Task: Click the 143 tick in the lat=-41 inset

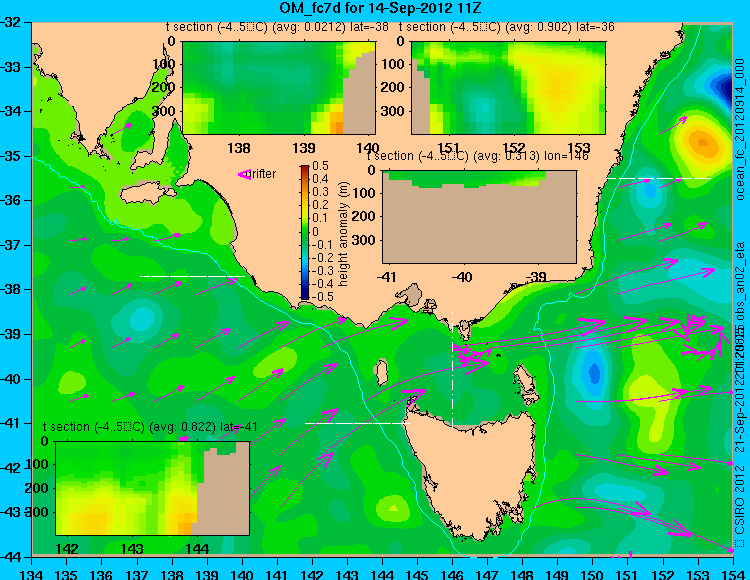Action: point(132,548)
